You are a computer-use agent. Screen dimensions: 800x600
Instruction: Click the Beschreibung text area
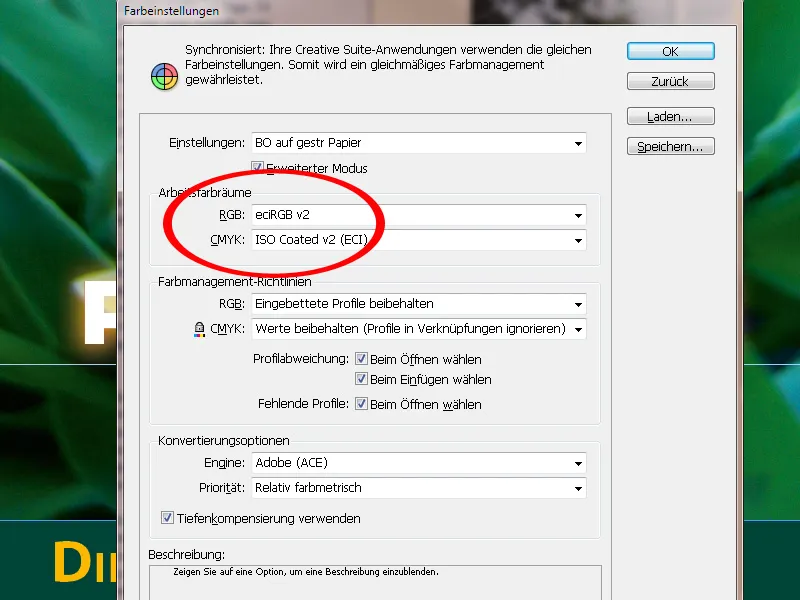[x=376, y=583]
